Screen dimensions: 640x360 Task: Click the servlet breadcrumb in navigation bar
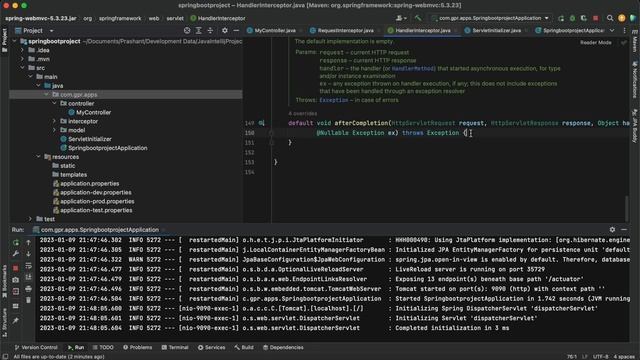pyautogui.click(x=175, y=18)
